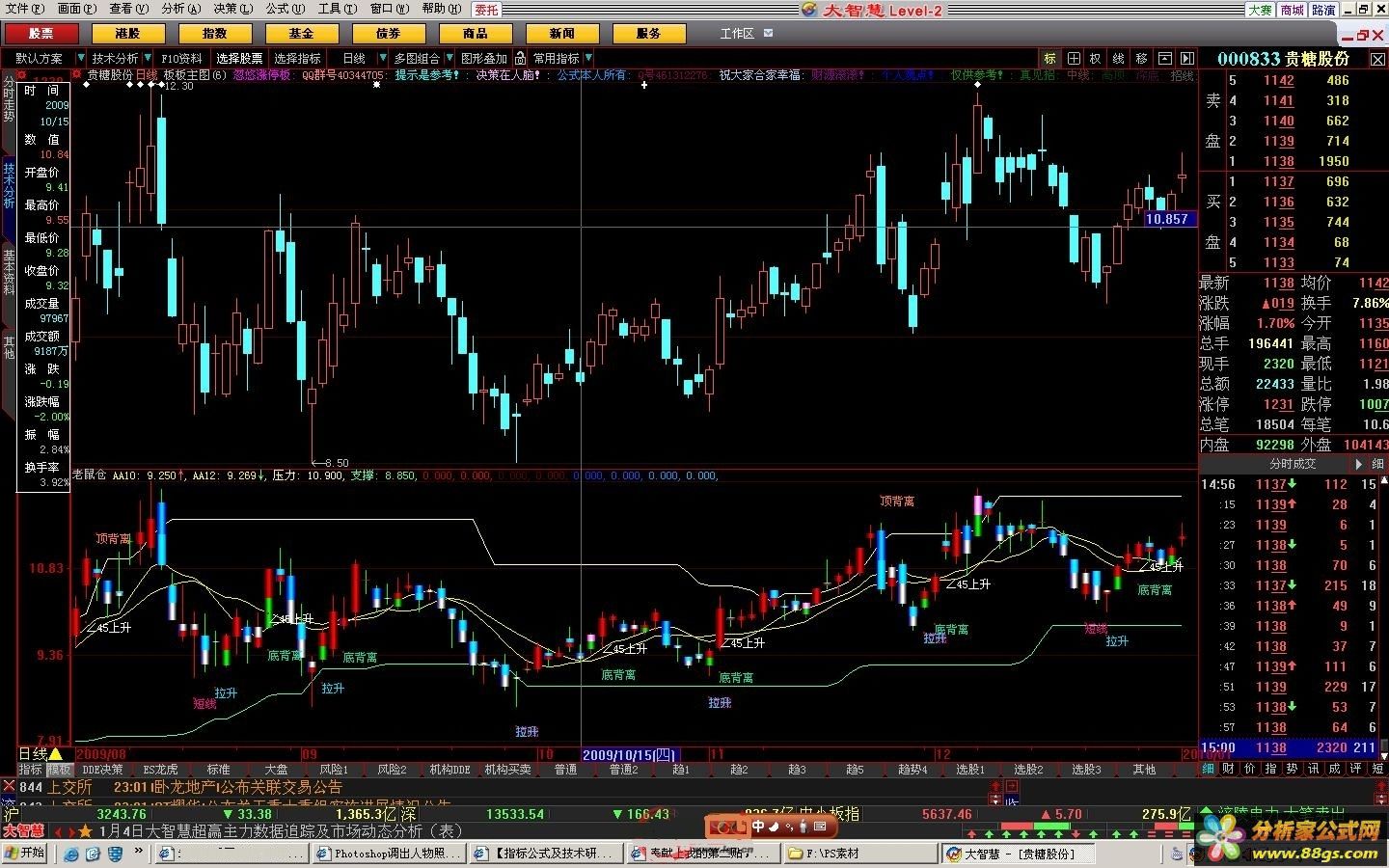1389x868 pixels.
Task: Select the 趋势4 indicator tab
Action: [912, 769]
